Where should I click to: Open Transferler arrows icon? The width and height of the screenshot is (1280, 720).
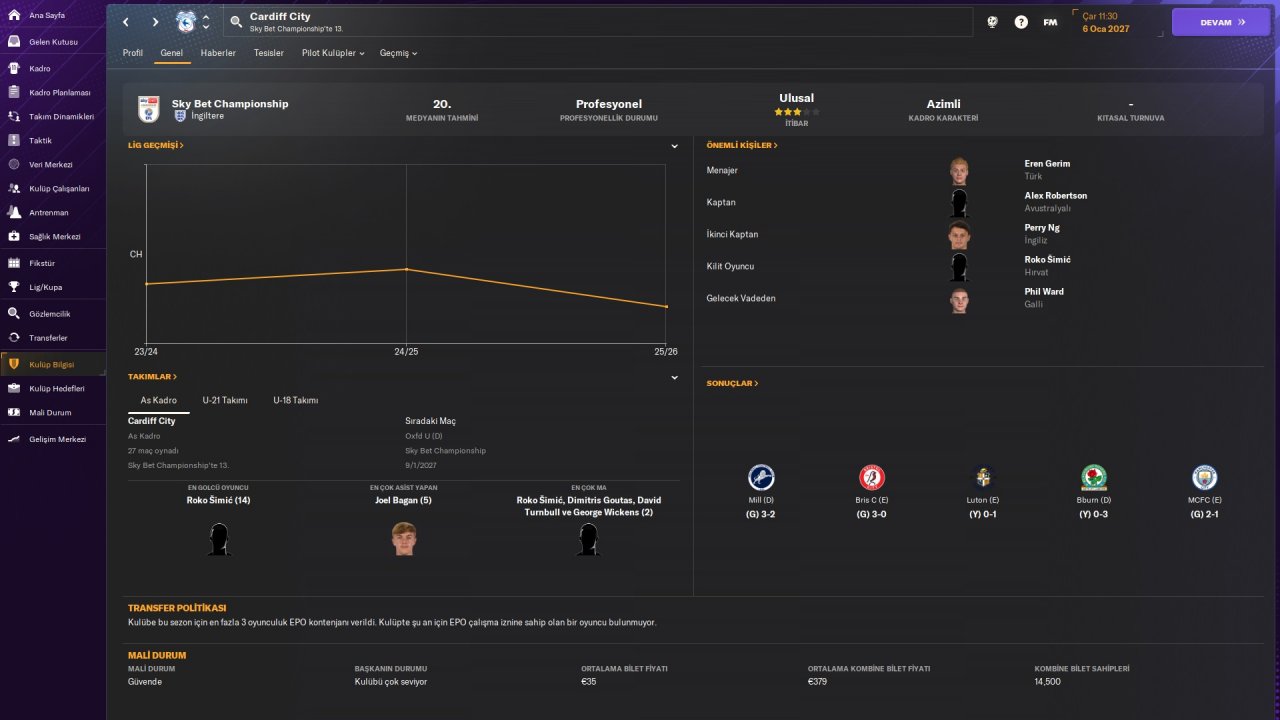[x=14, y=337]
